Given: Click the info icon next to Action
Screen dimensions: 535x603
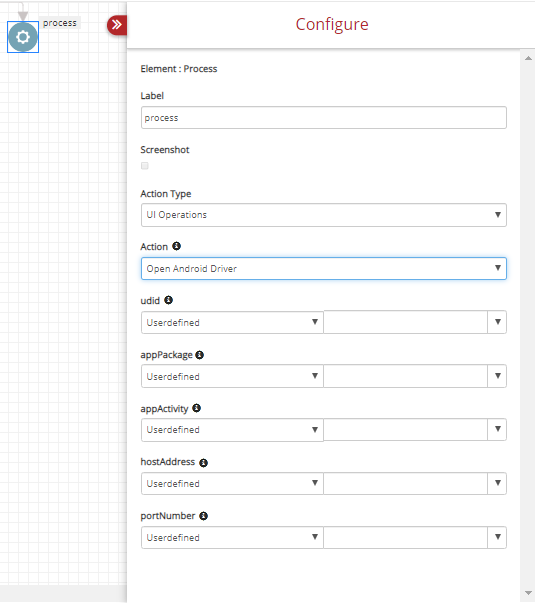Looking at the screenshot, I should [176, 246].
